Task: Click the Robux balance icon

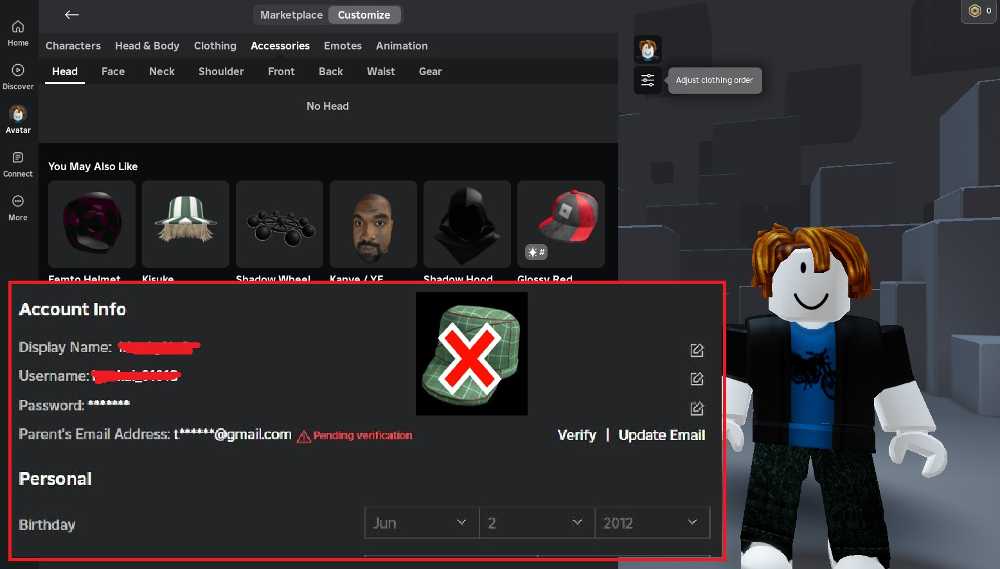Action: click(974, 11)
